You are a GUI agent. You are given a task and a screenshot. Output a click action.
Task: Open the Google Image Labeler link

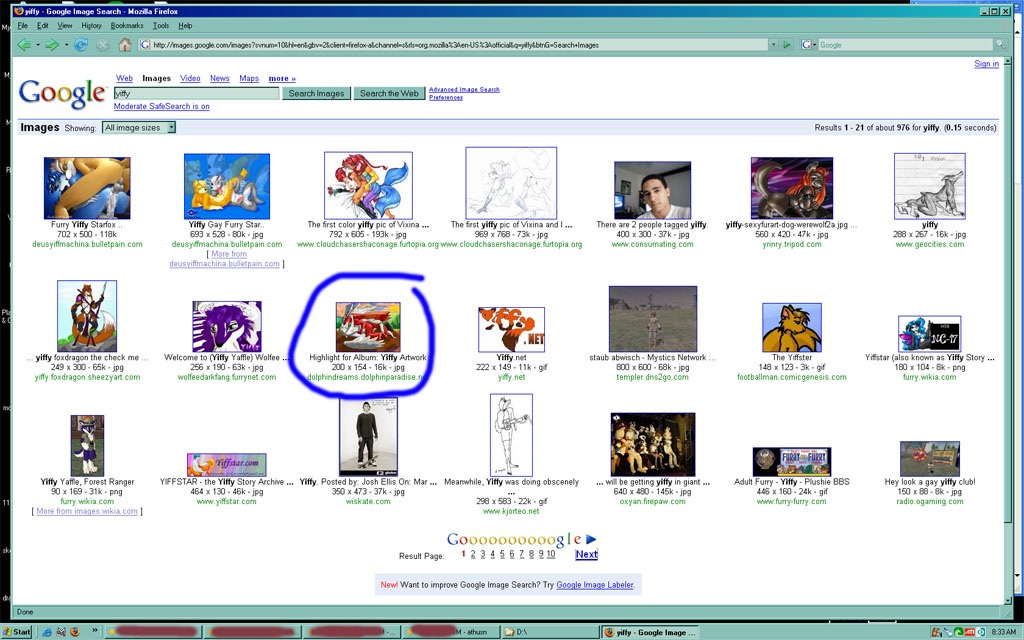595,584
